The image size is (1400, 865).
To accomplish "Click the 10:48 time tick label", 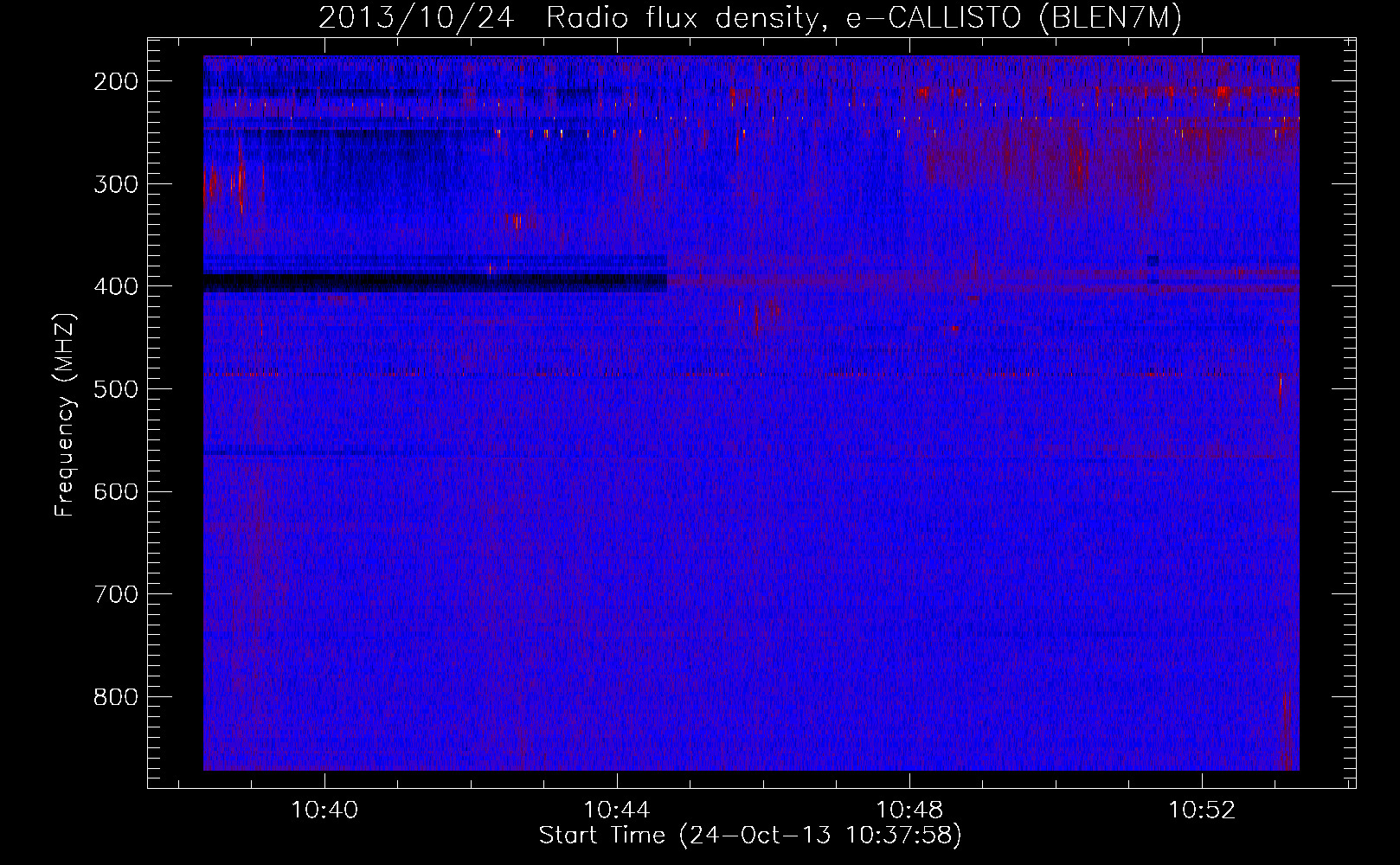I will [x=909, y=810].
